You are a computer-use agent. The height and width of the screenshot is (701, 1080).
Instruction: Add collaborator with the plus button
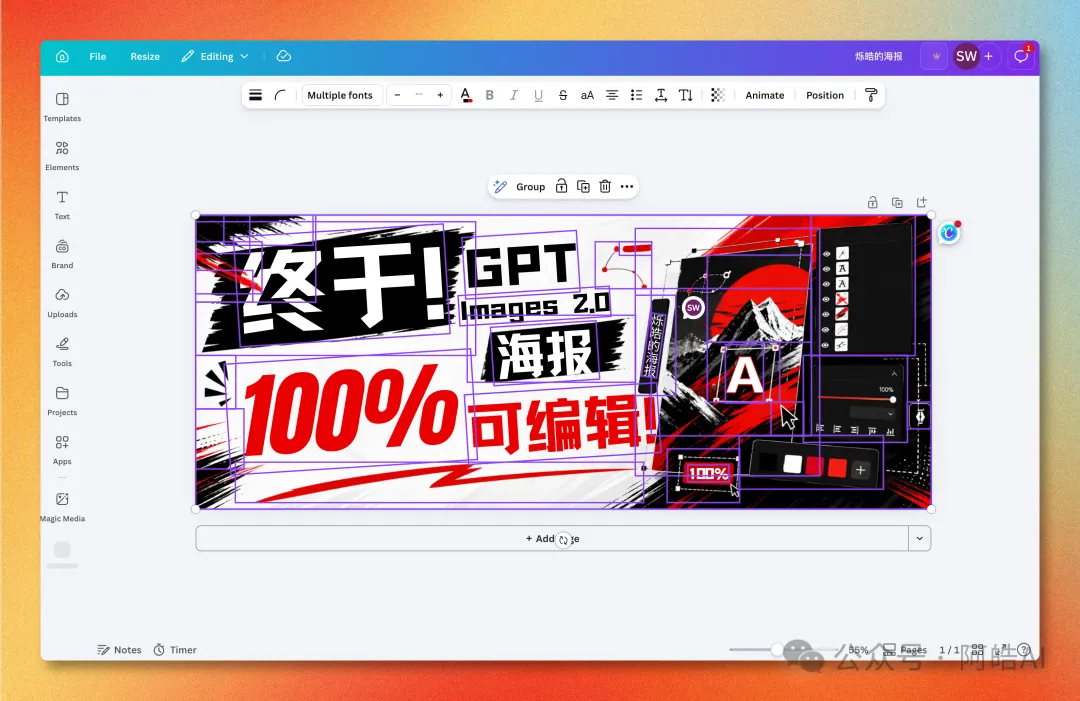pyautogui.click(x=988, y=56)
